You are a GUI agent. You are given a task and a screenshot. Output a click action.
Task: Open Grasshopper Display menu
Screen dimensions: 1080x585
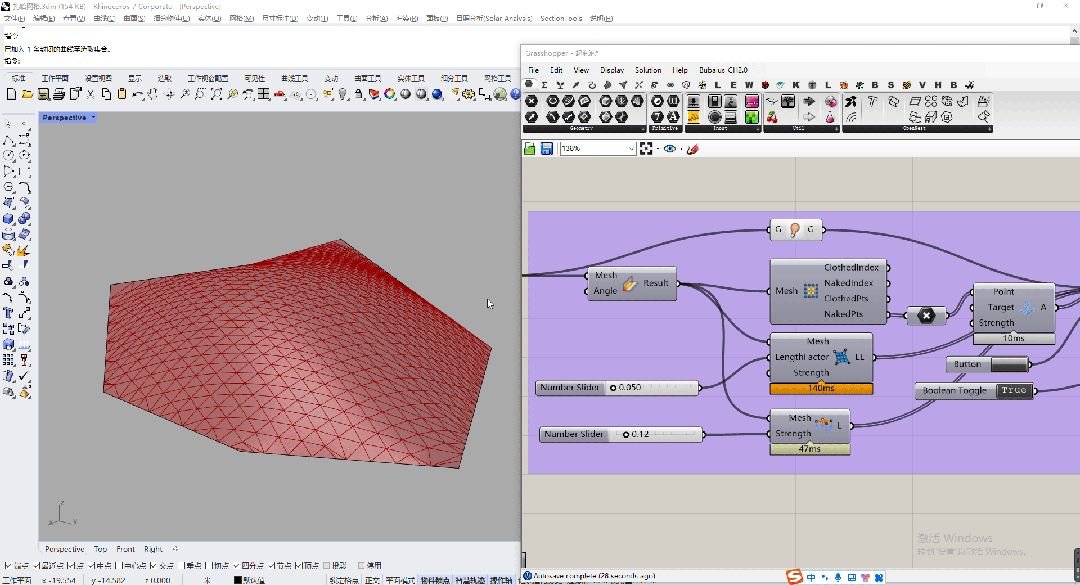612,70
